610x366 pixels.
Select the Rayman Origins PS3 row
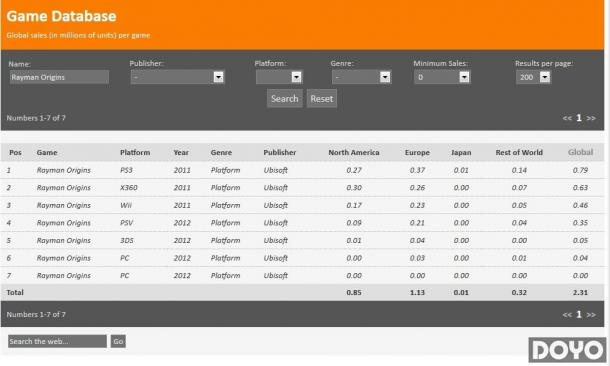pyautogui.click(x=302, y=170)
